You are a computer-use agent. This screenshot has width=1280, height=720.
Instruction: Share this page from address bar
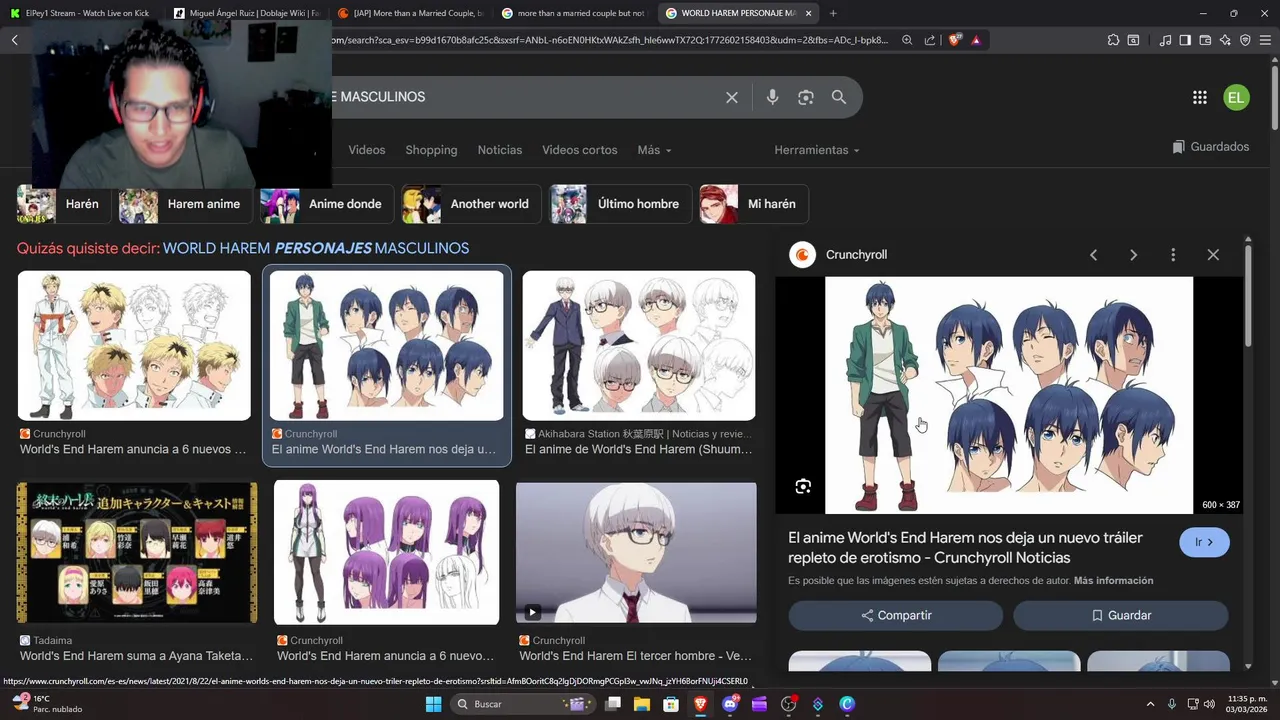tap(930, 40)
